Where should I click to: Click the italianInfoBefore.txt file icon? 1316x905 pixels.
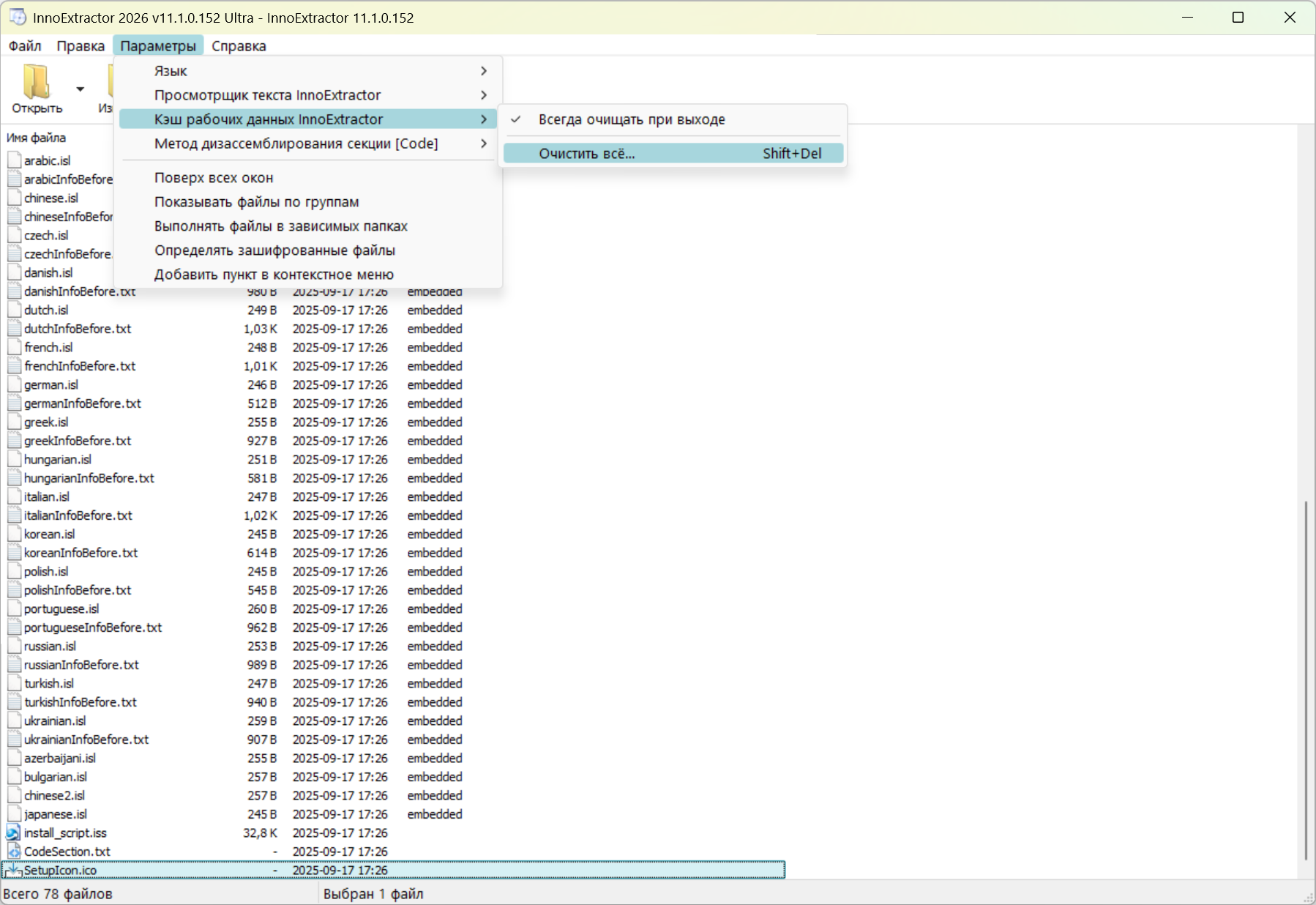[14, 515]
